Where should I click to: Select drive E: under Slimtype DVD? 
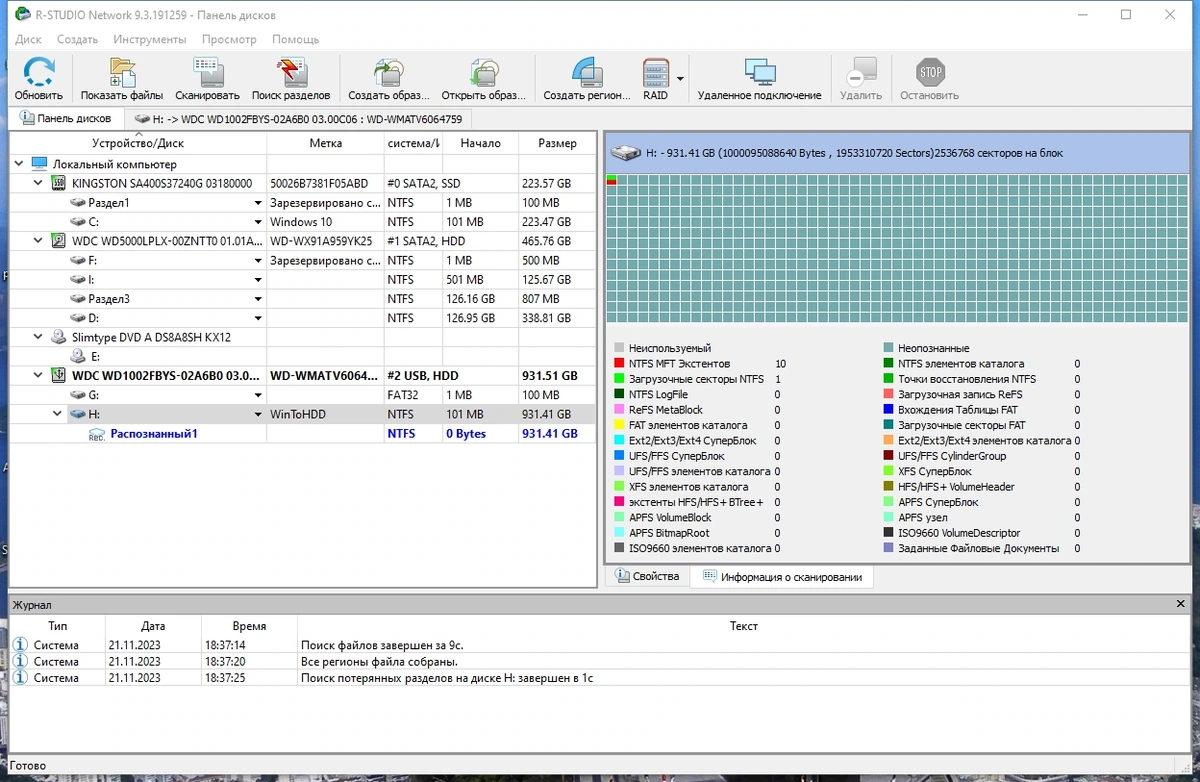[96, 356]
